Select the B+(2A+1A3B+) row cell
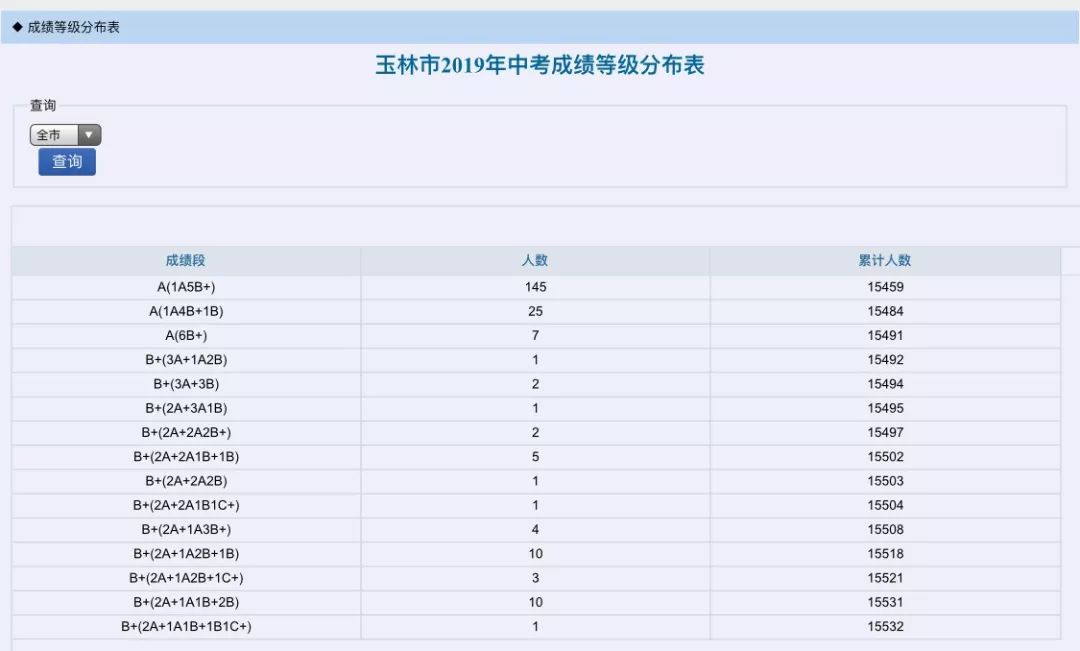 186,530
